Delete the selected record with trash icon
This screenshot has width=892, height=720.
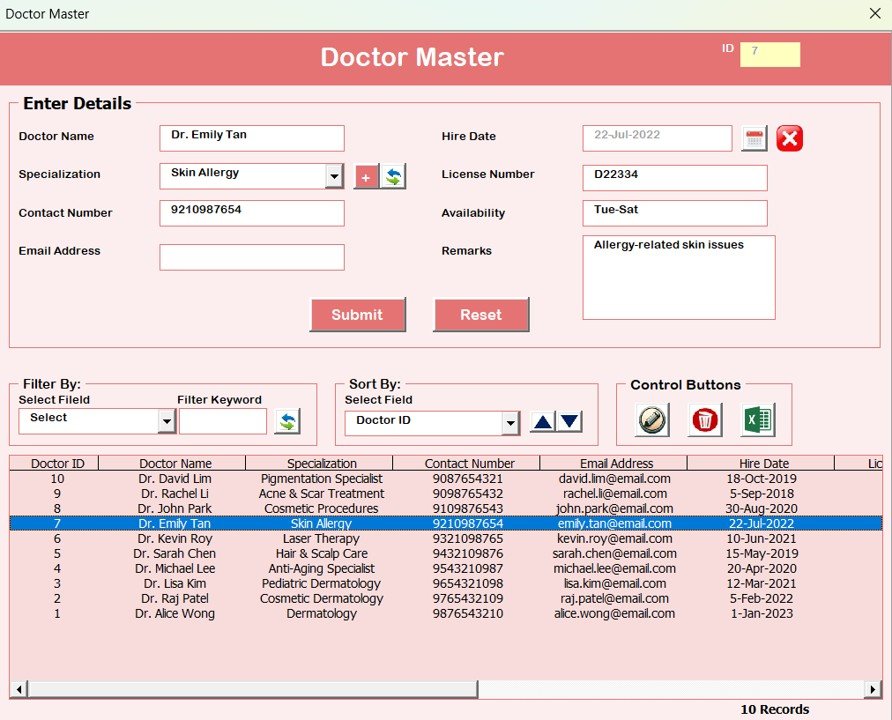(705, 420)
